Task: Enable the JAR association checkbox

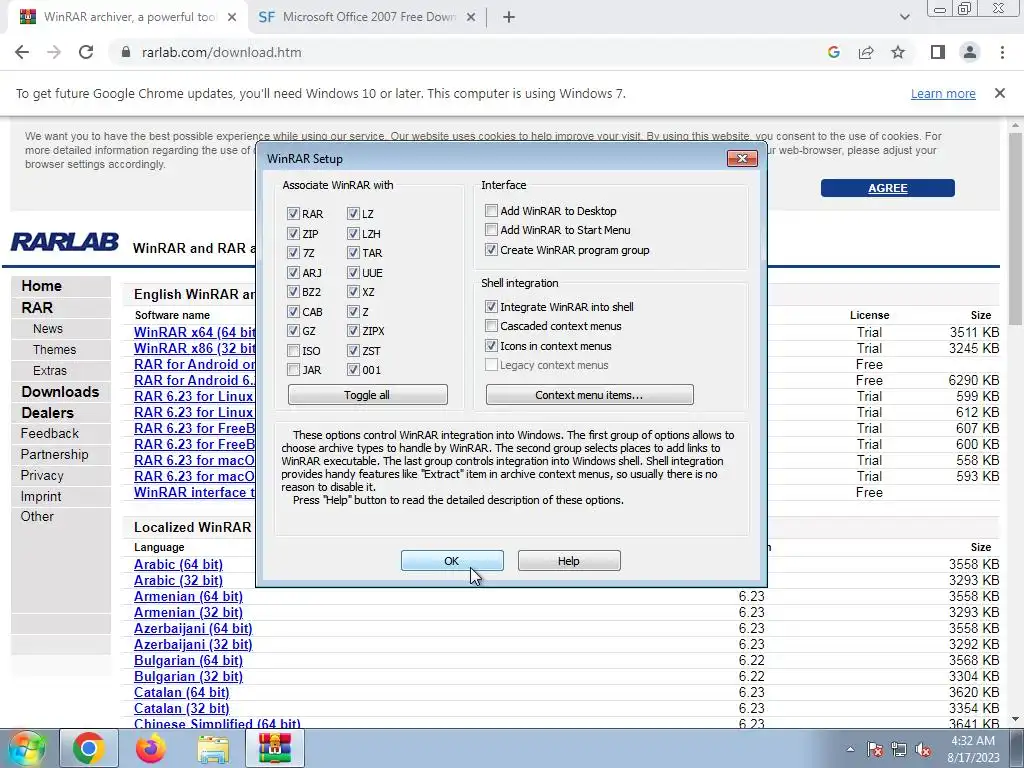Action: [293, 370]
